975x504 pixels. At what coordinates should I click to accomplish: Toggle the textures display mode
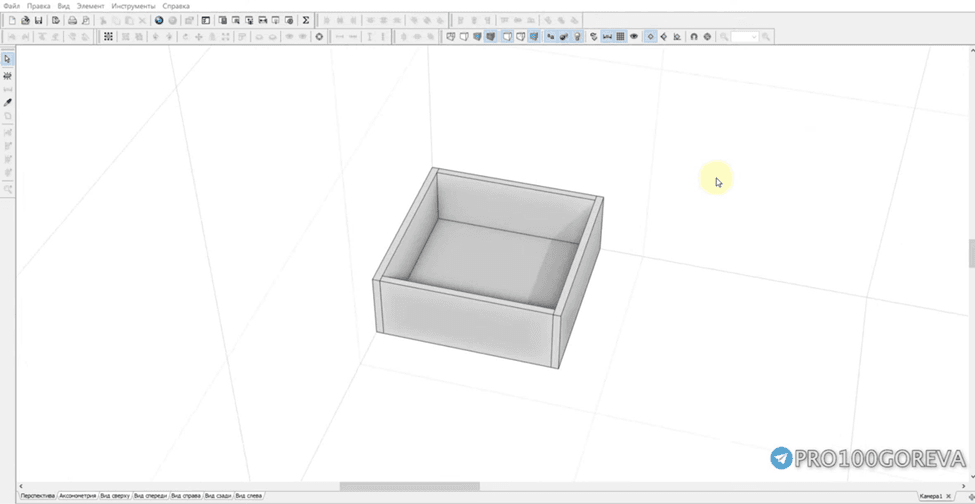click(x=490, y=37)
